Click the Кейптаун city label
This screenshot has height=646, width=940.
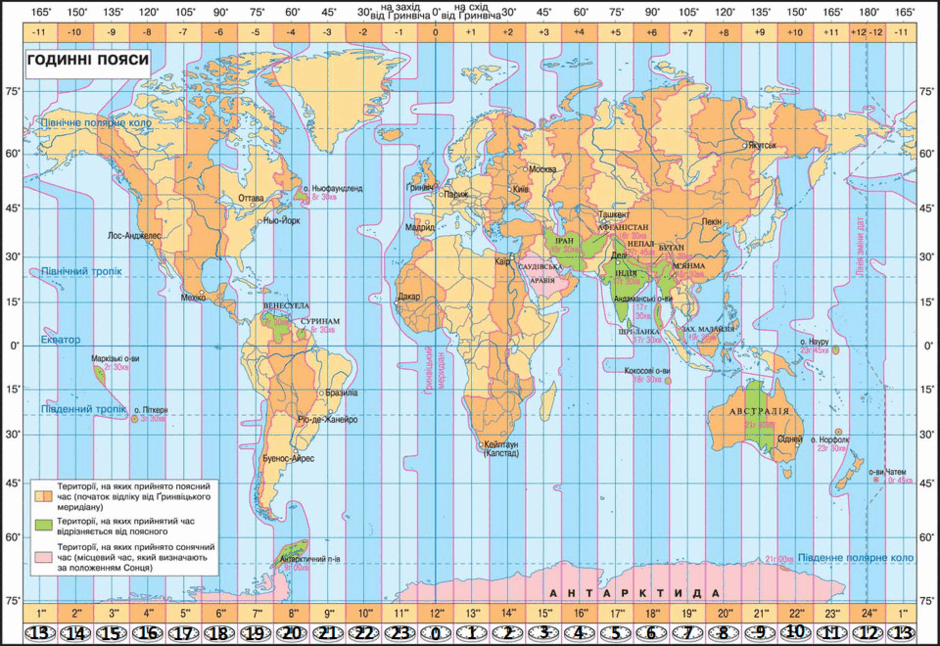tap(501, 445)
